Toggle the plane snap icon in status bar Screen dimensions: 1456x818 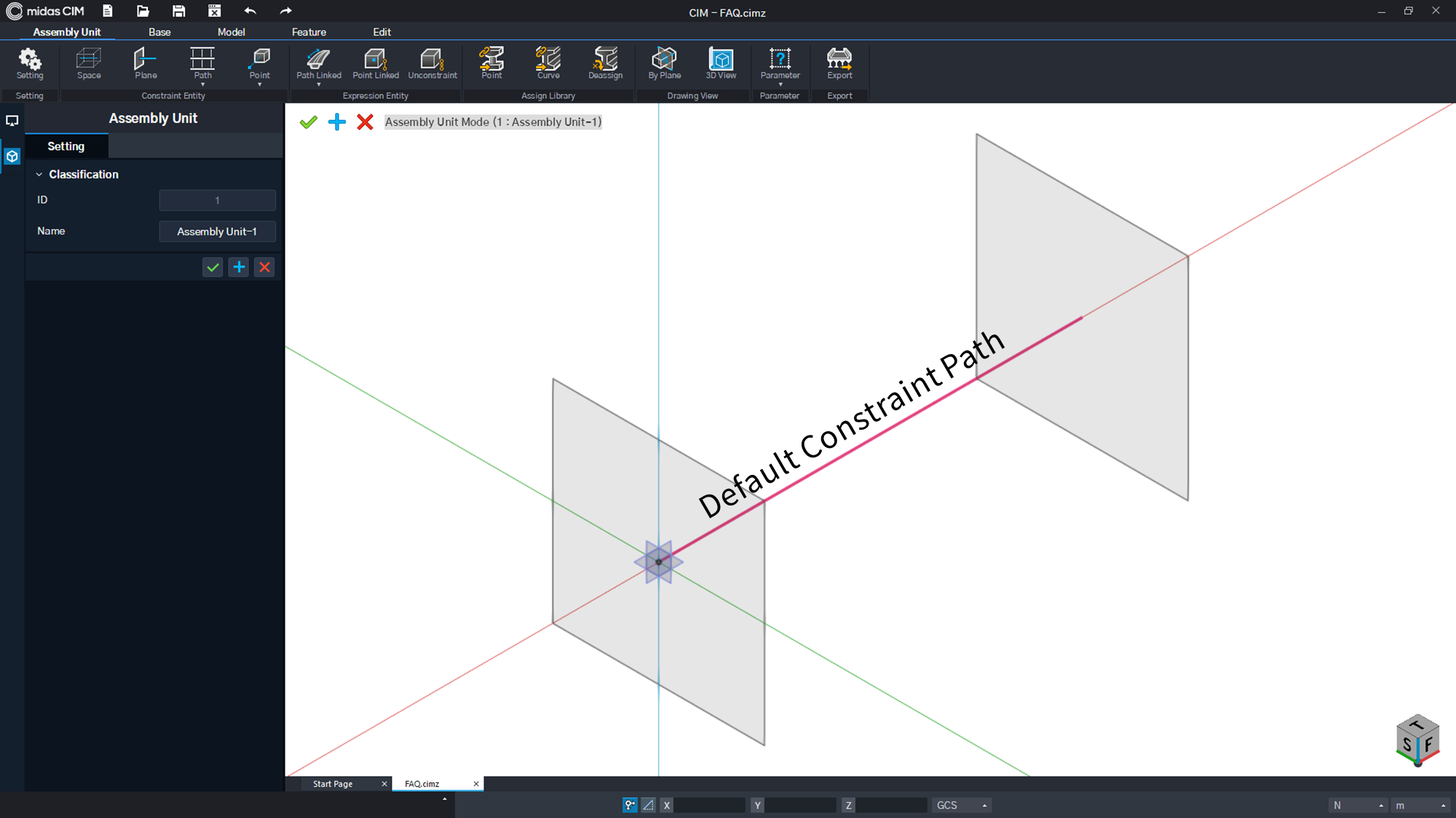[x=648, y=805]
